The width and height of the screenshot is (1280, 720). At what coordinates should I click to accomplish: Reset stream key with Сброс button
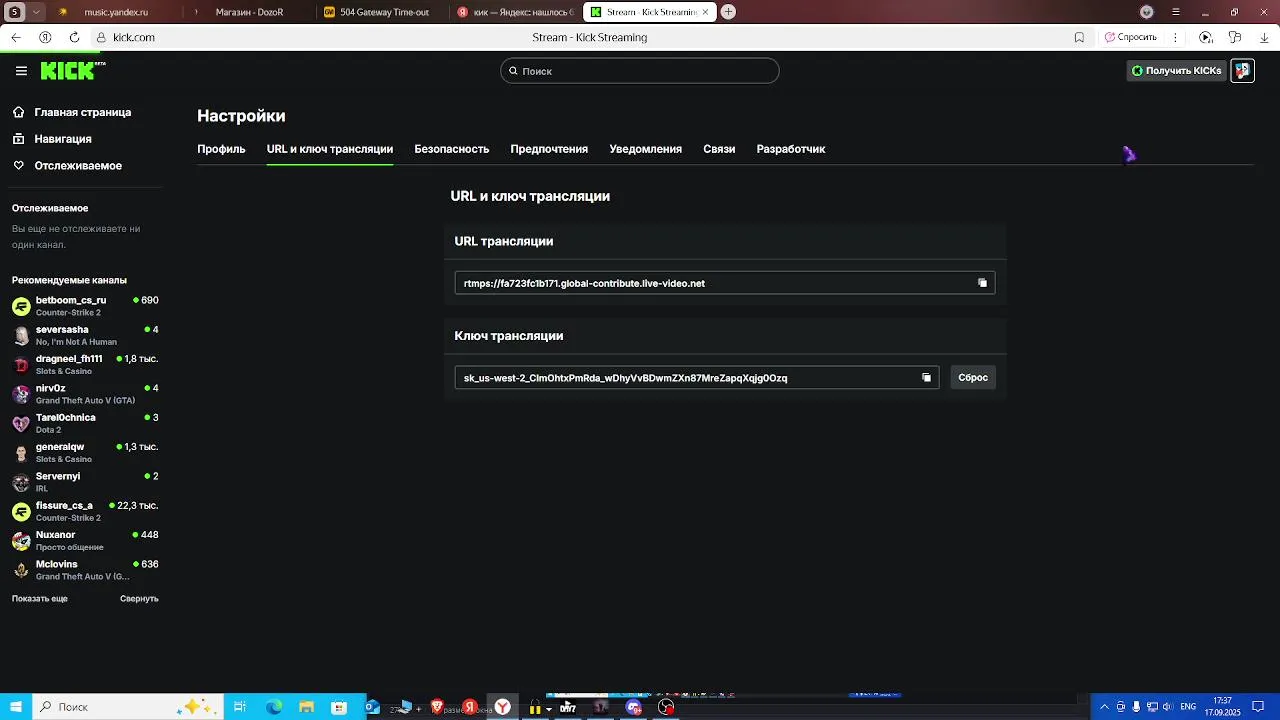[x=973, y=378]
